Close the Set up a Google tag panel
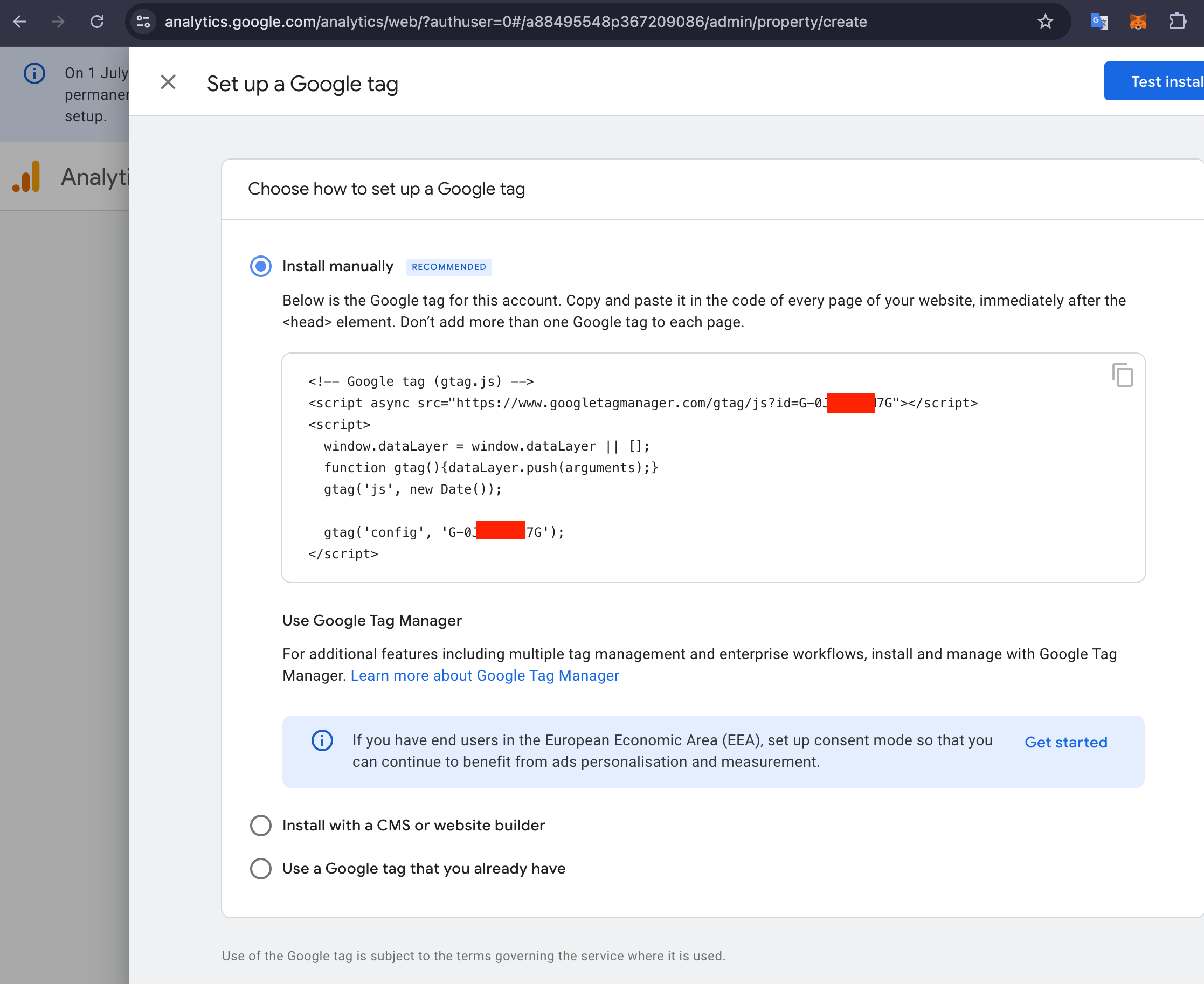Screen dimensions: 1204x984 coord(168,83)
